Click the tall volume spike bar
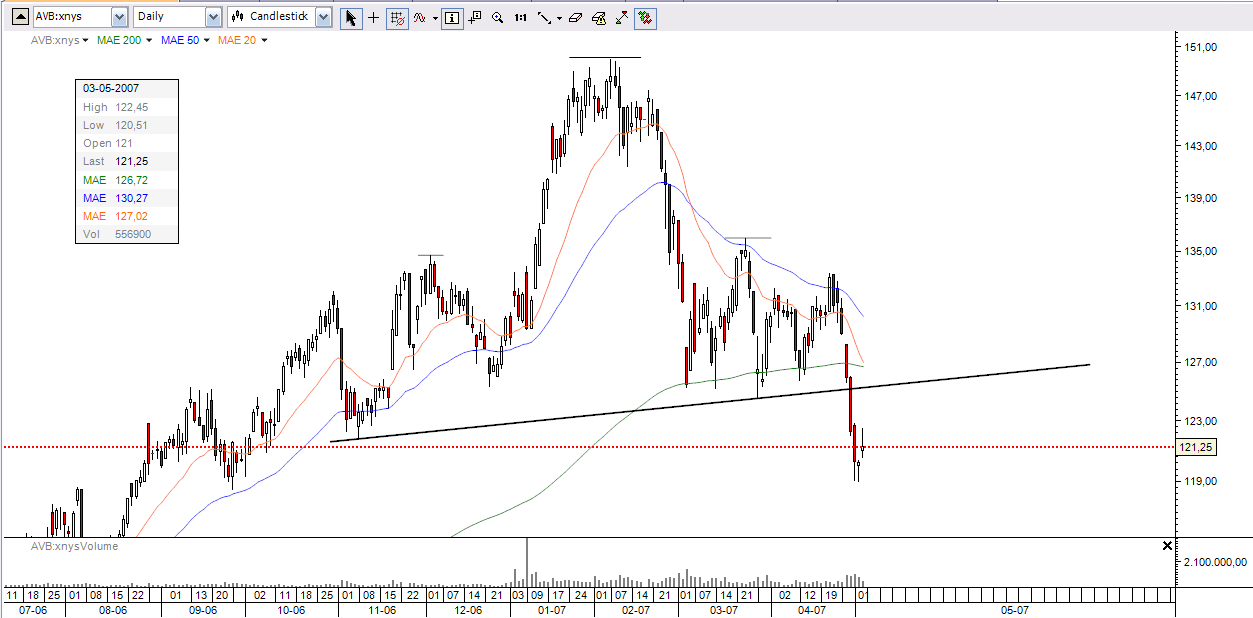The width and height of the screenshot is (1253, 618). coord(527,562)
